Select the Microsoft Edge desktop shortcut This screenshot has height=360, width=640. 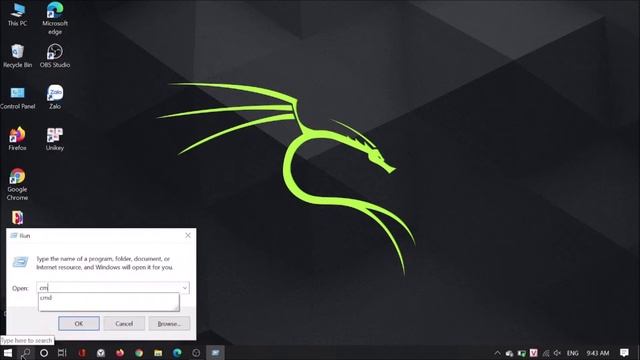coord(55,18)
